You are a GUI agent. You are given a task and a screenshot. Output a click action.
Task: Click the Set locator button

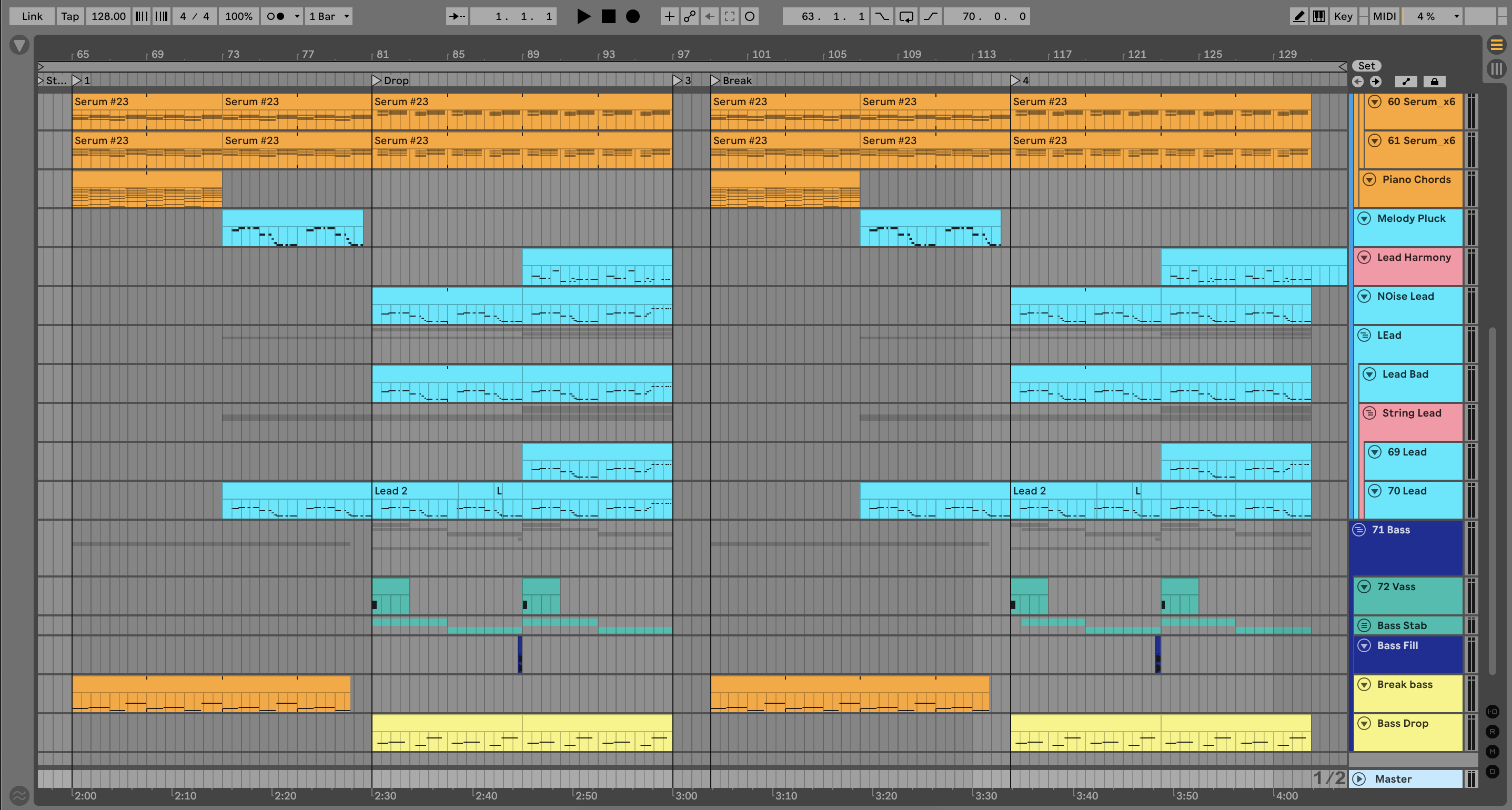point(1366,66)
